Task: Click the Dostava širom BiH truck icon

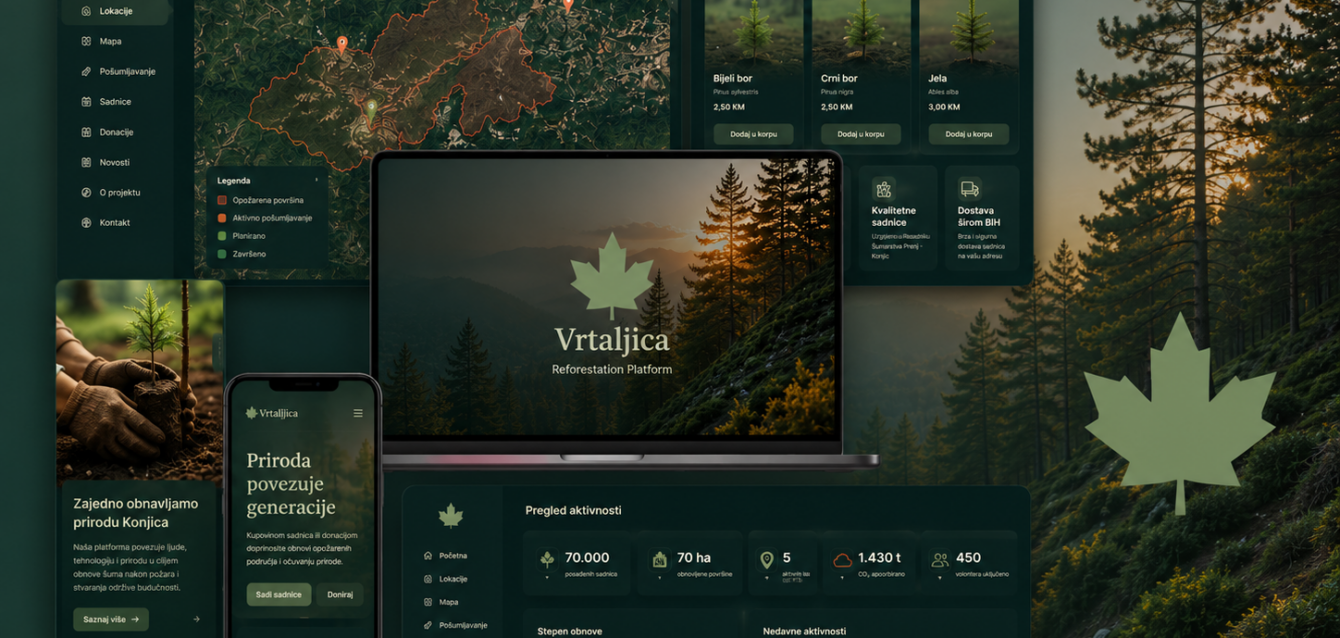Action: click(x=969, y=189)
